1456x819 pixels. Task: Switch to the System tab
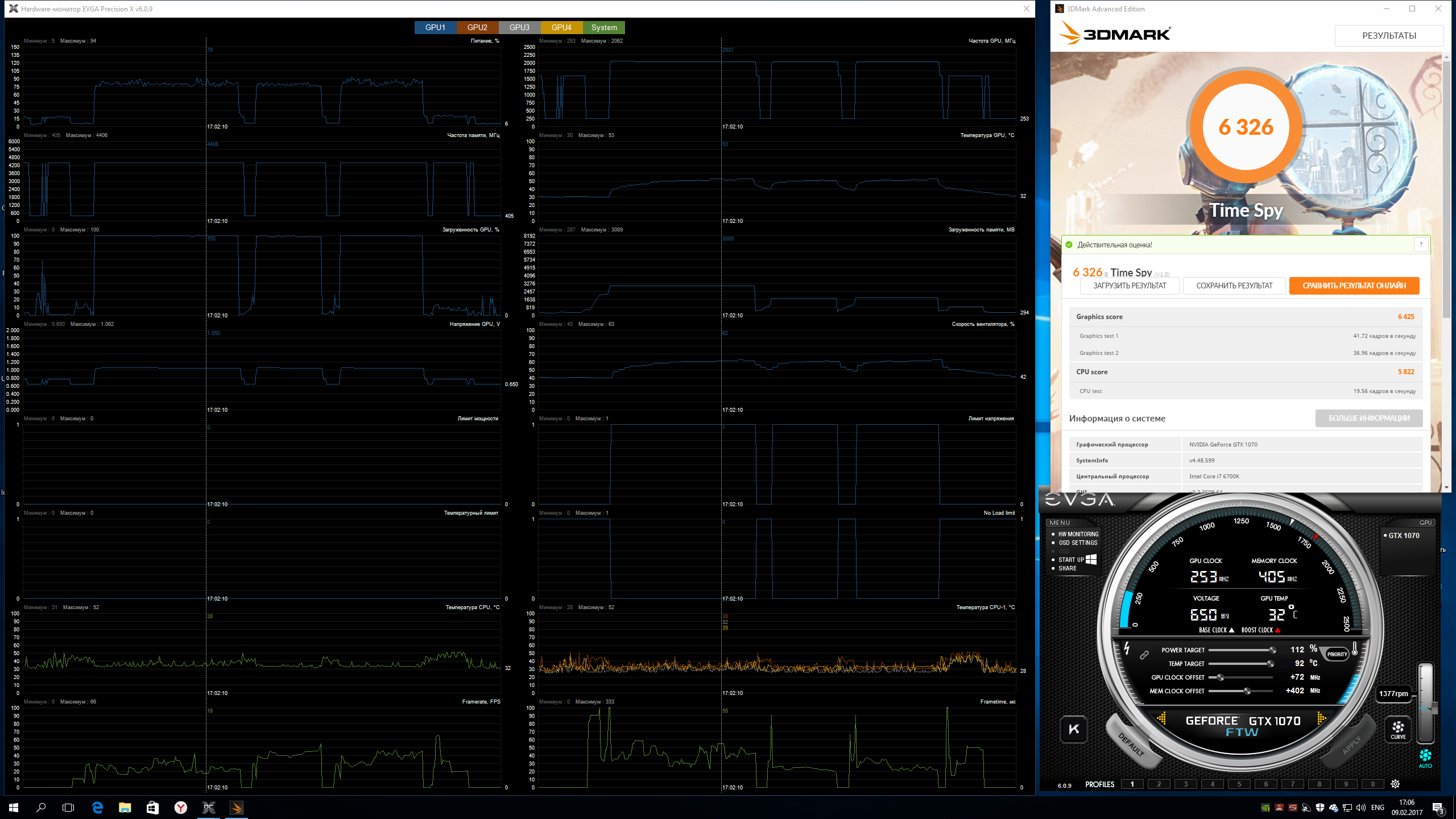pos(603,27)
